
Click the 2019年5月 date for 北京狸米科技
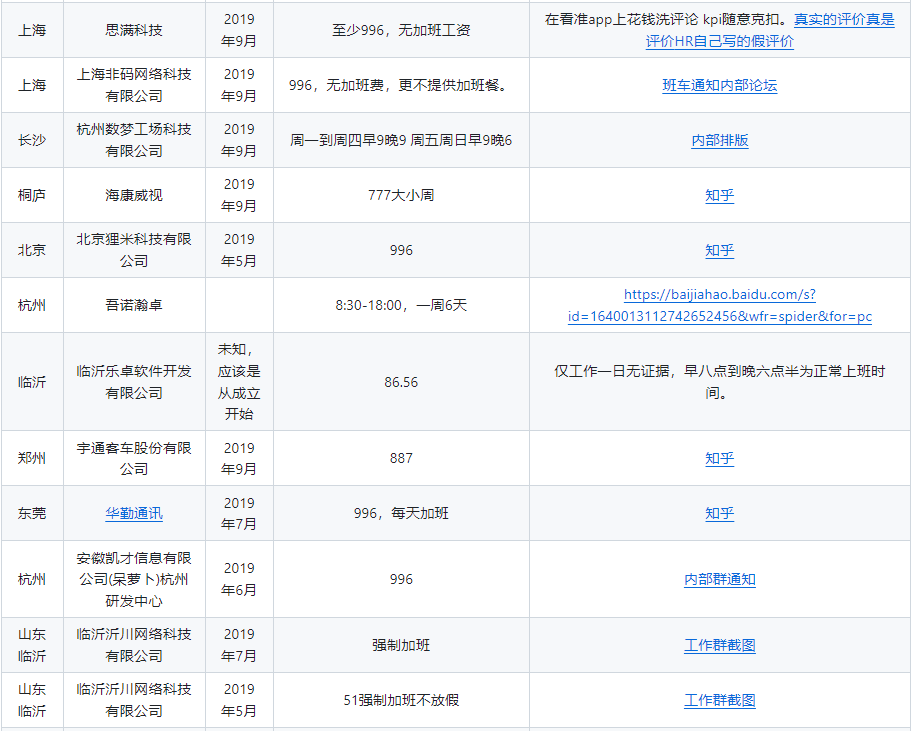[239, 250]
